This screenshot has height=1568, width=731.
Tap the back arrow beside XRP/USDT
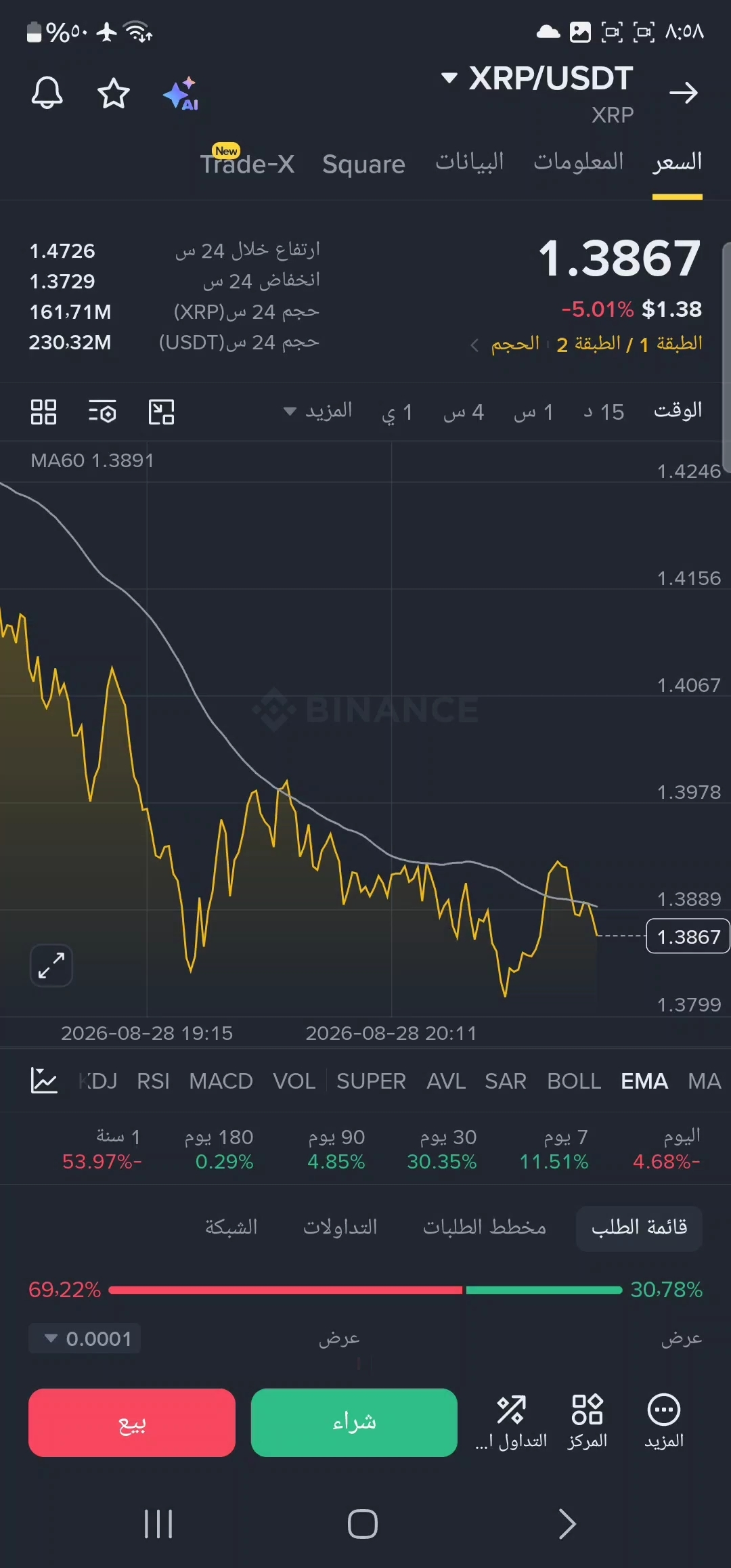[683, 93]
